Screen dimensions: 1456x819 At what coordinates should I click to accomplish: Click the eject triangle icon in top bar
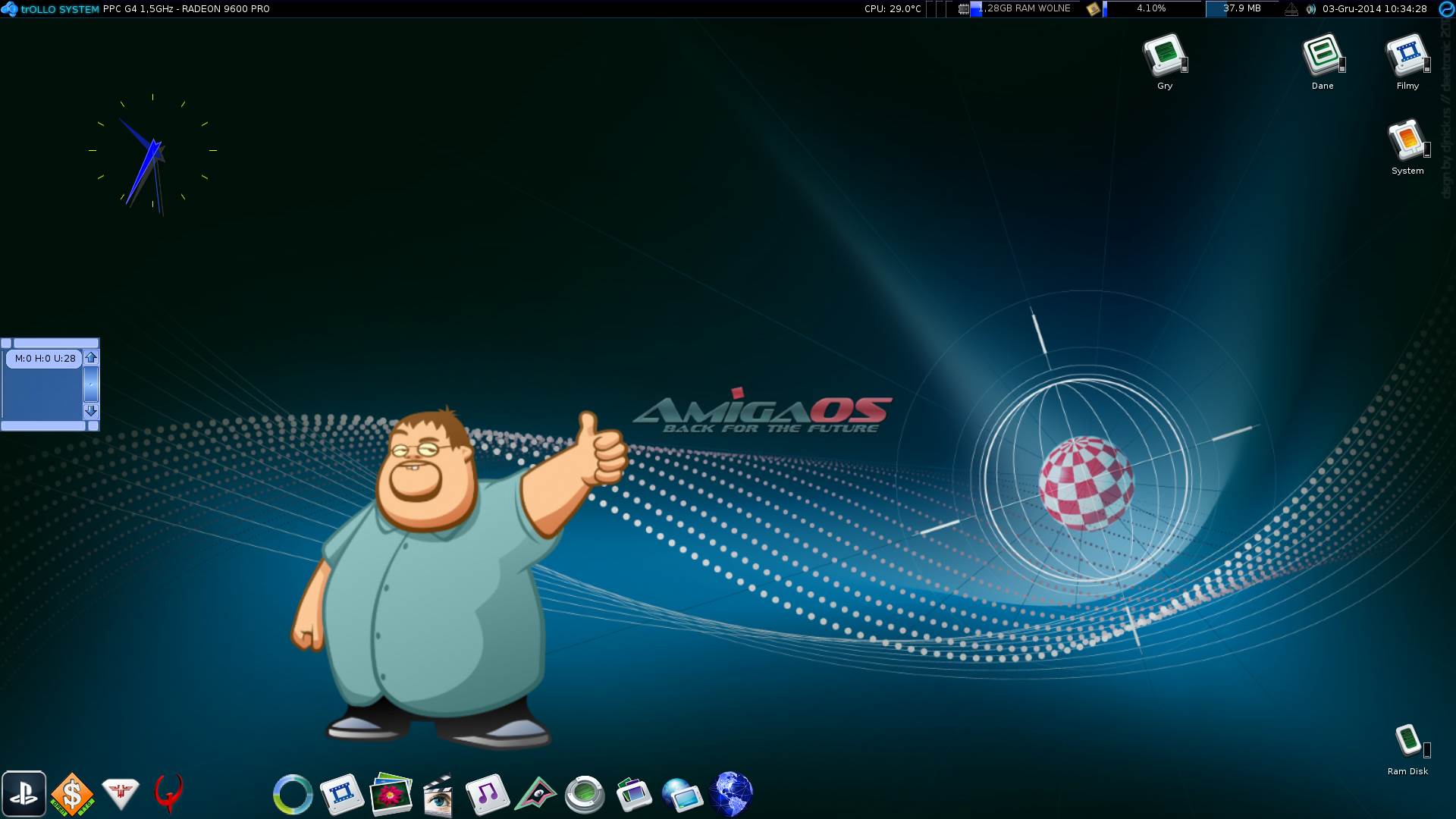(1291, 9)
